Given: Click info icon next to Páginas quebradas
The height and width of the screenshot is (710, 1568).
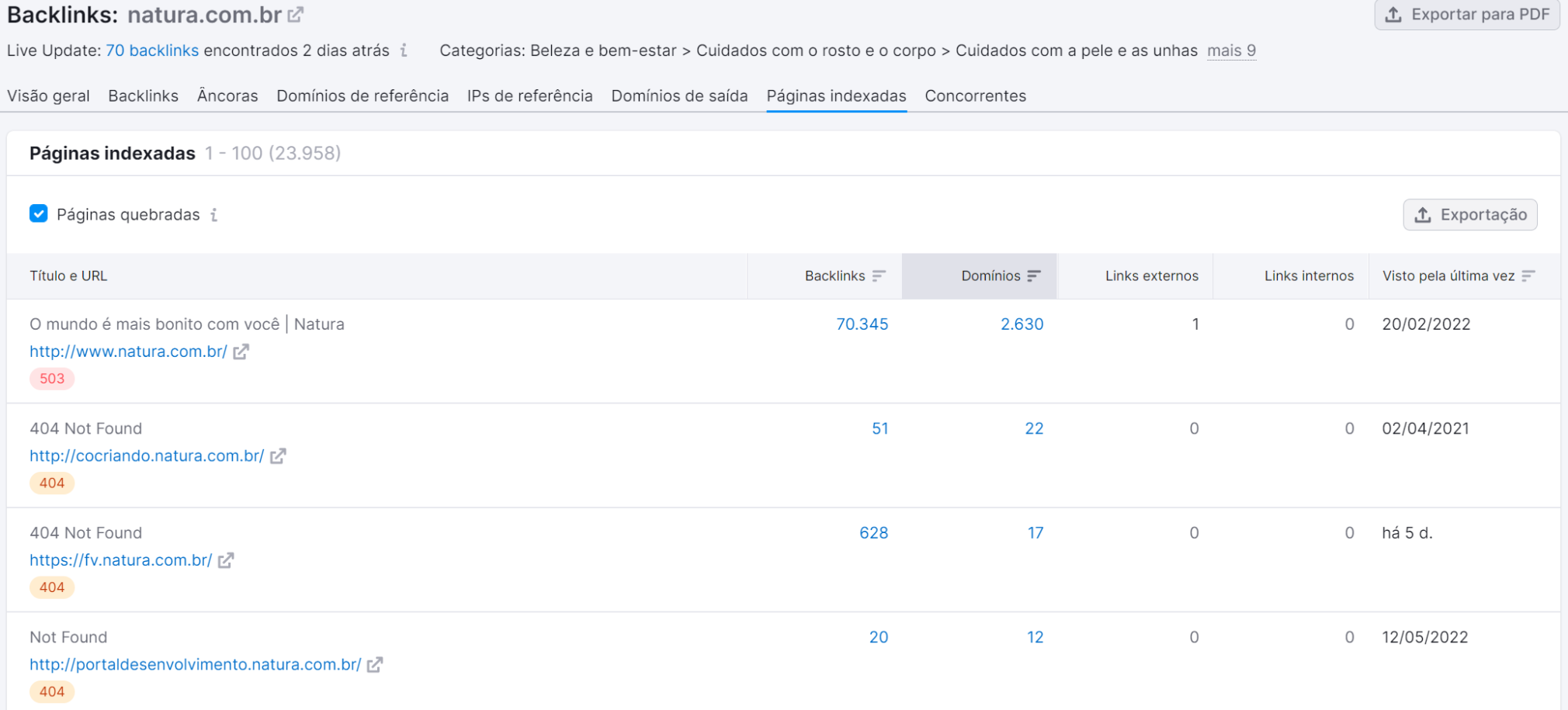Looking at the screenshot, I should click(214, 215).
